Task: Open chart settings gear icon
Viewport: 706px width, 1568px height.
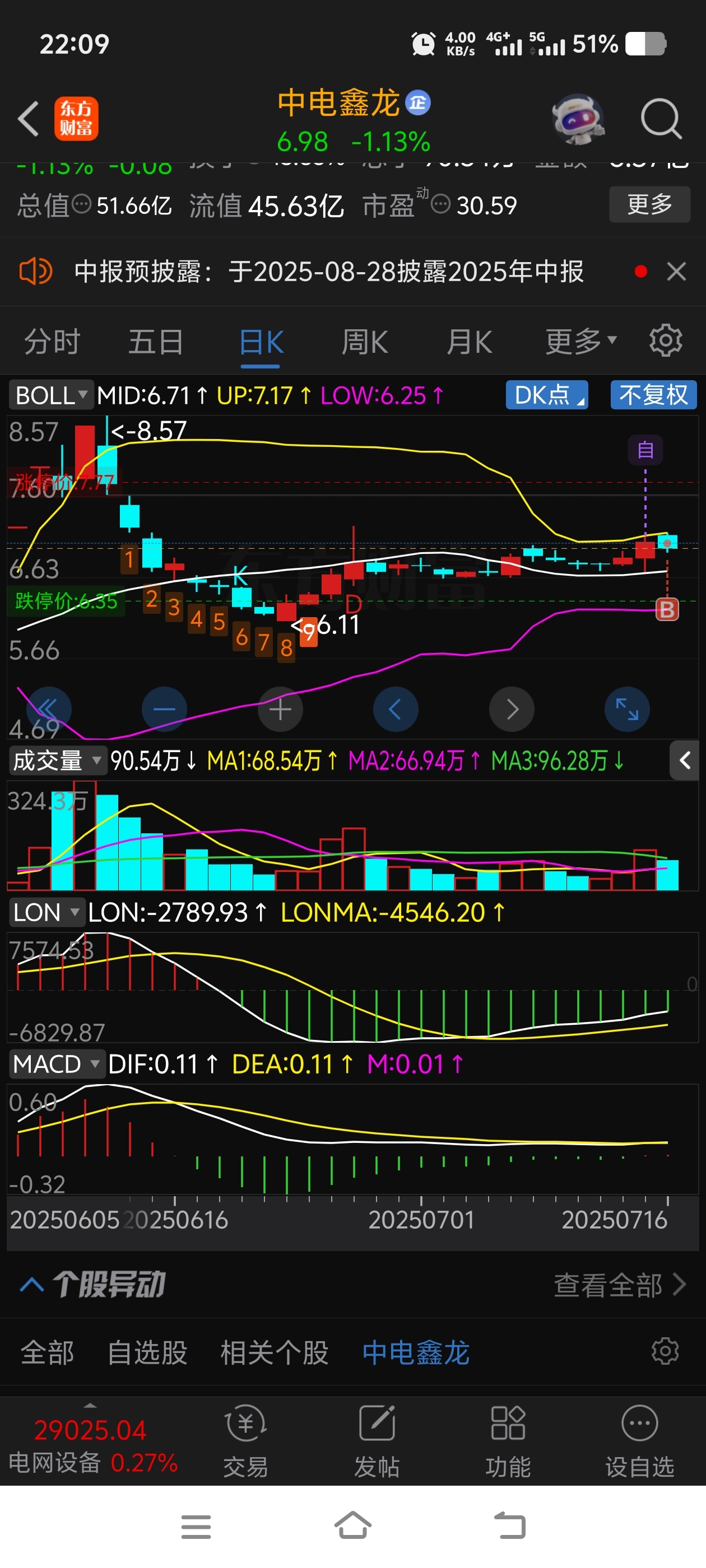Action: pyautogui.click(x=665, y=341)
